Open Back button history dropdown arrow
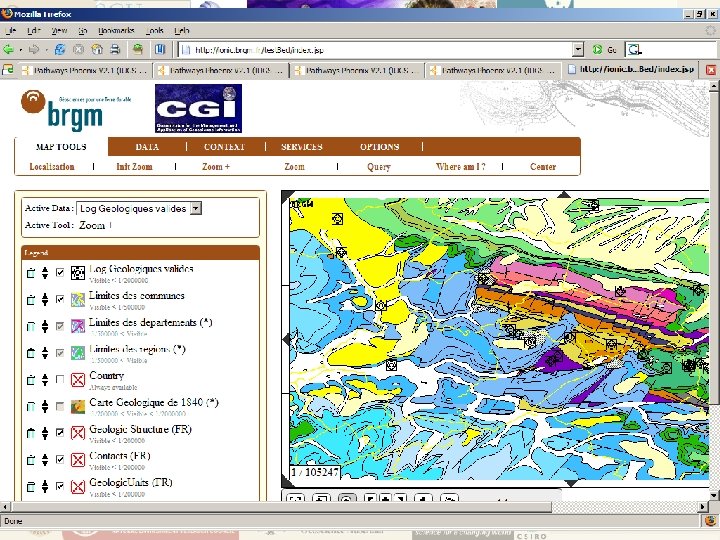This screenshot has height=540, width=720. [x=21, y=50]
